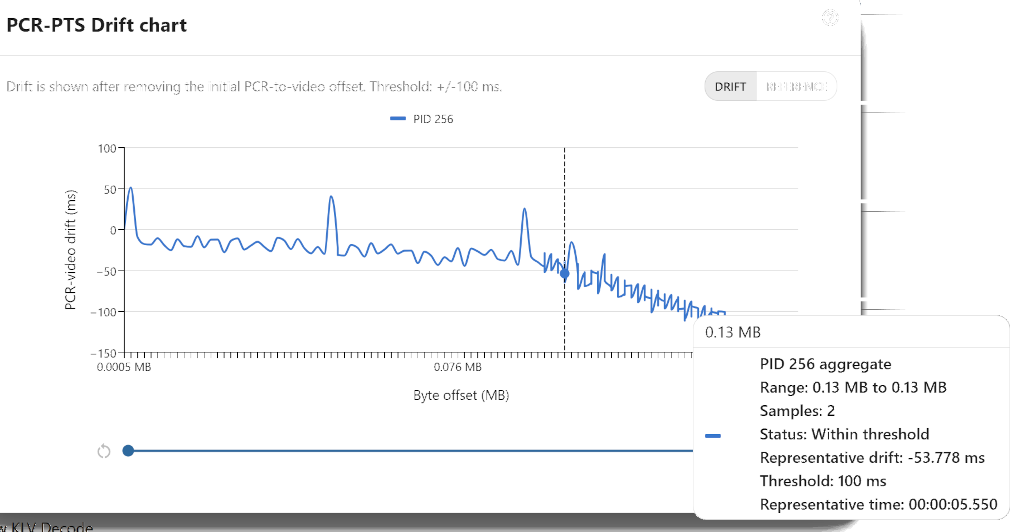The height and width of the screenshot is (532, 1024).
Task: Click the 0.076 MB x-axis label
Action: pos(459,367)
